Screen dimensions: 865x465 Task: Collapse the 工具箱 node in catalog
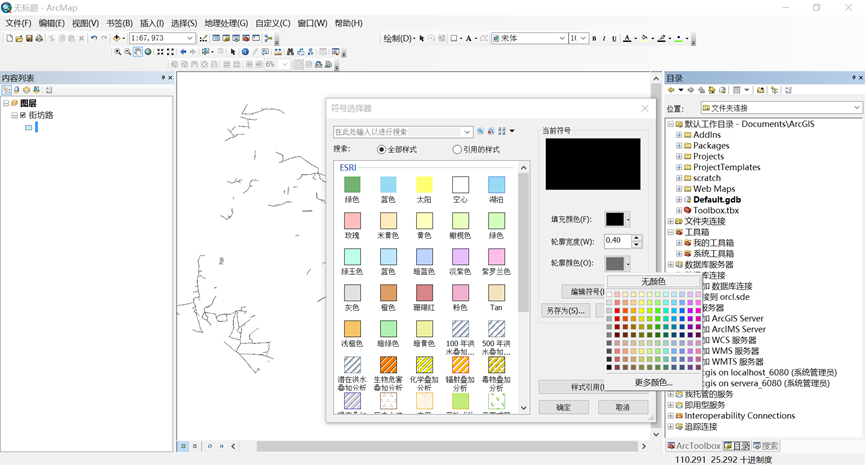pyautogui.click(x=671, y=232)
